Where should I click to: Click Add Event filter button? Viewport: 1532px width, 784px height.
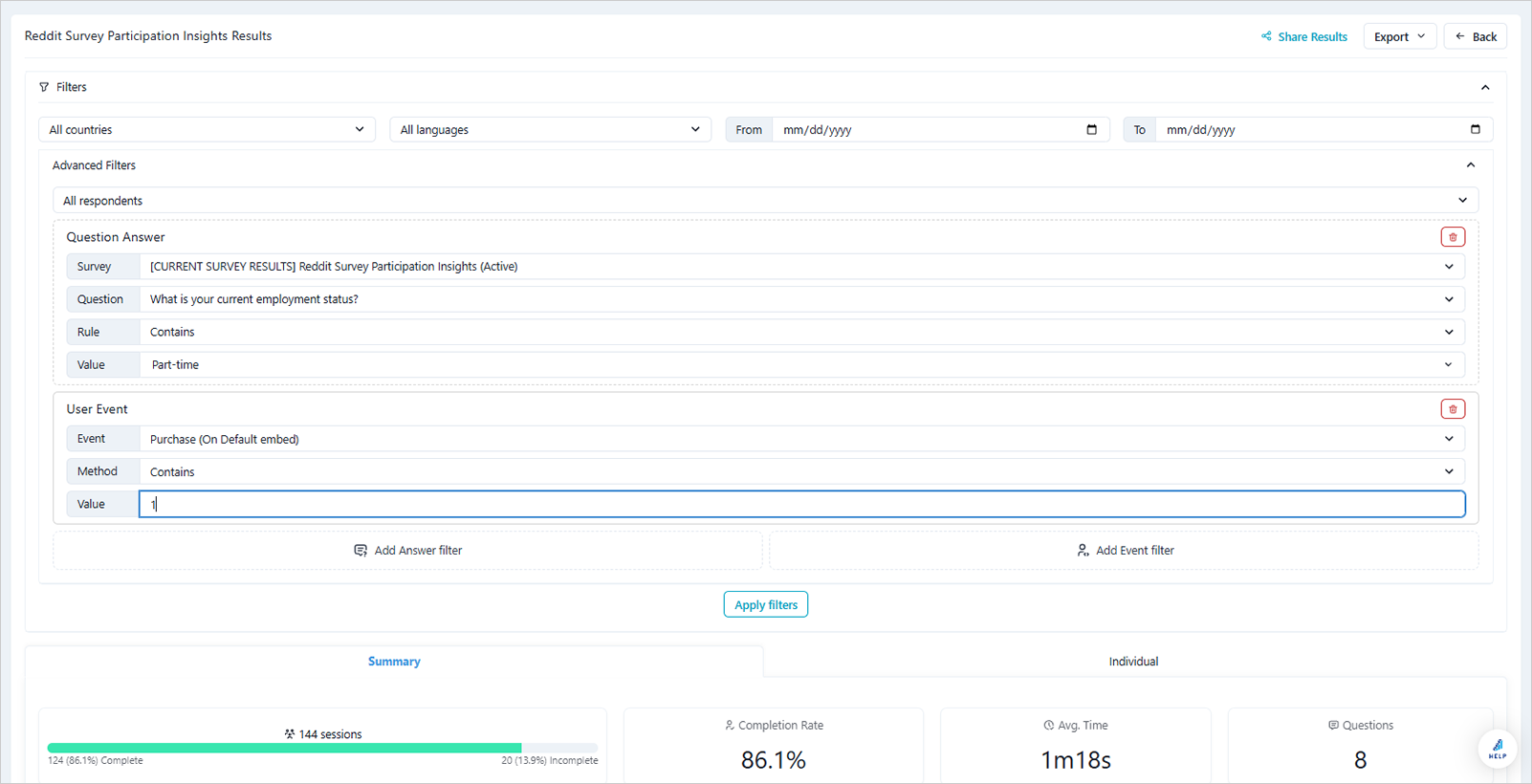pos(1125,551)
